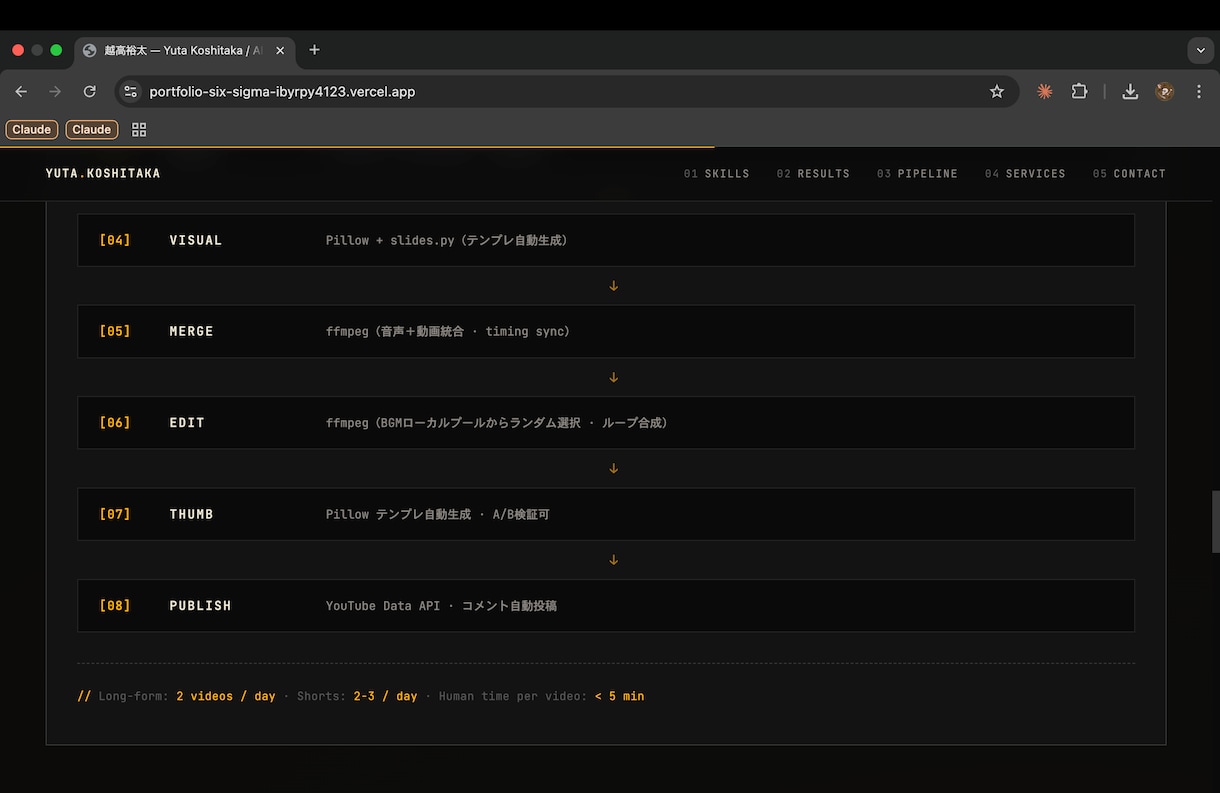Navigate to the 04 SERVICES section

click(1025, 174)
